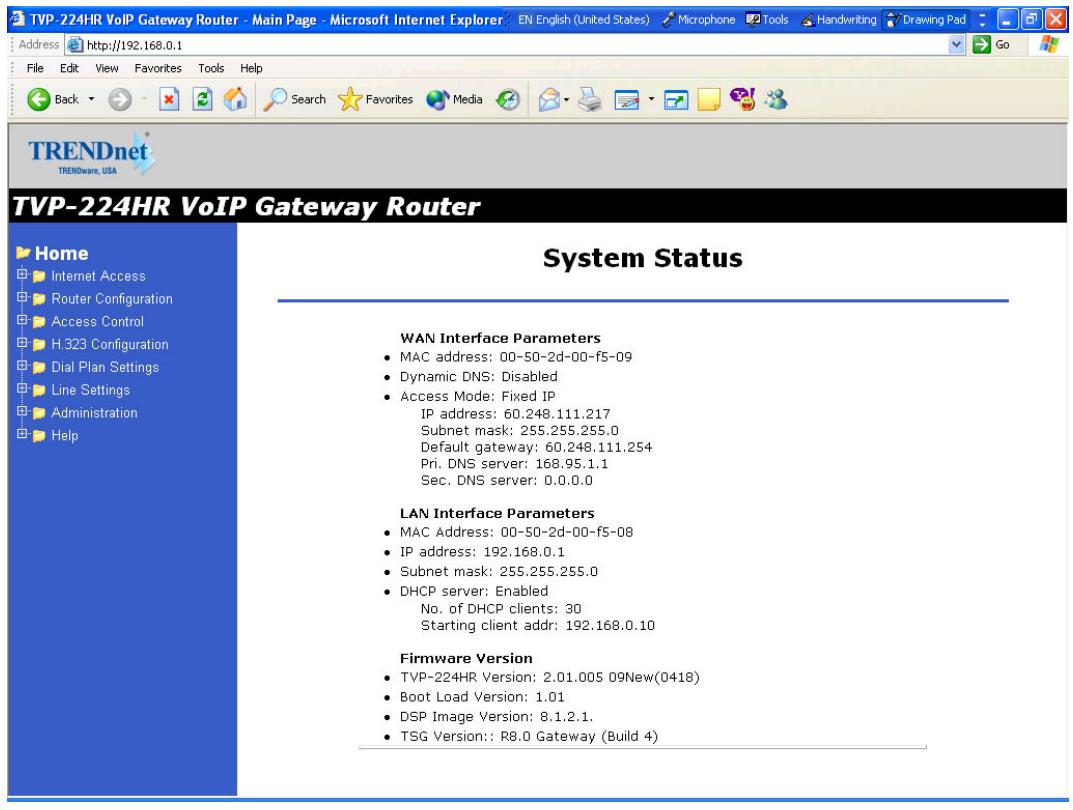Click the Home link in sidebar
The height and width of the screenshot is (810, 1073).
click(x=62, y=254)
